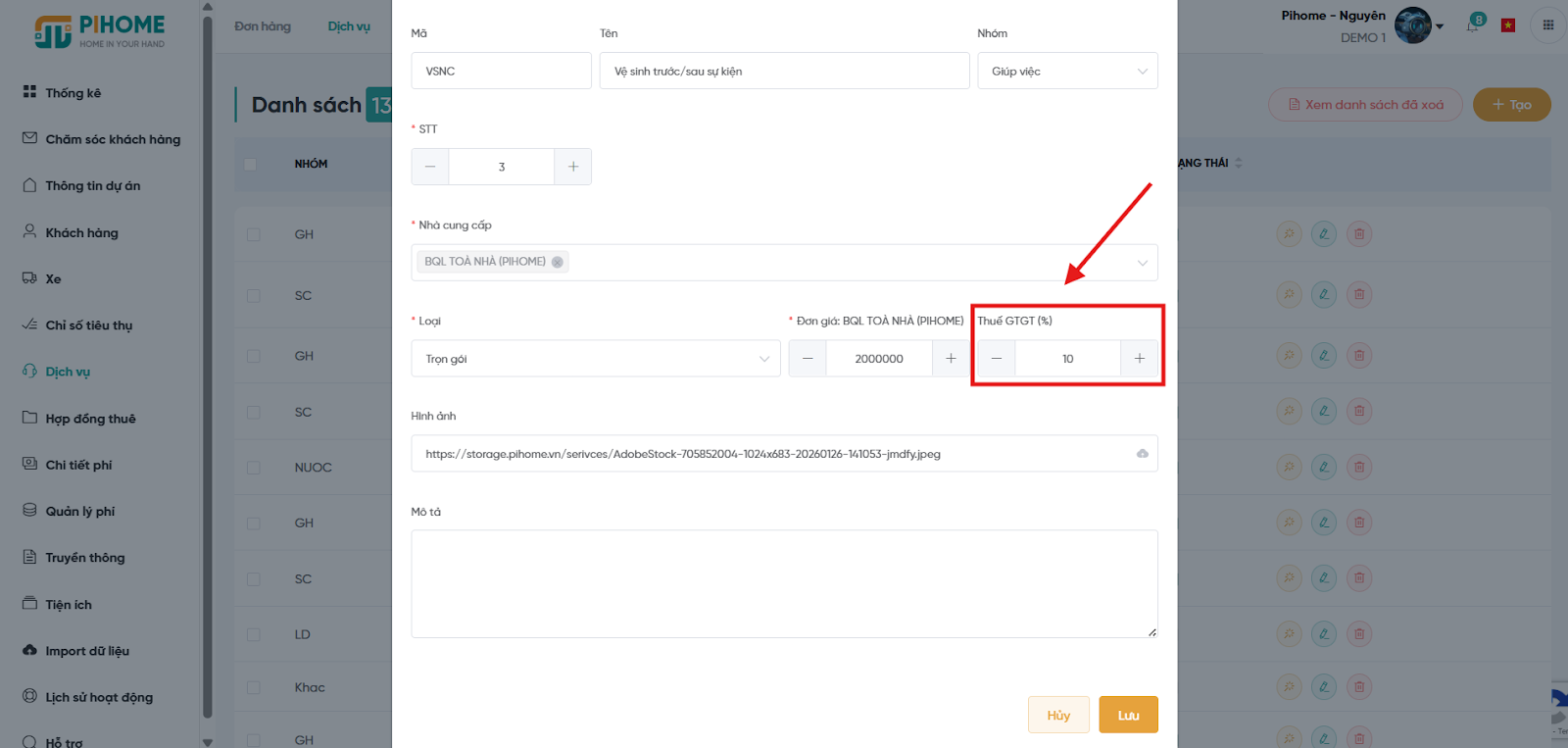Viewport: 1568px width, 748px height.
Task: Click edit icon in the first table row
Action: click(1324, 234)
